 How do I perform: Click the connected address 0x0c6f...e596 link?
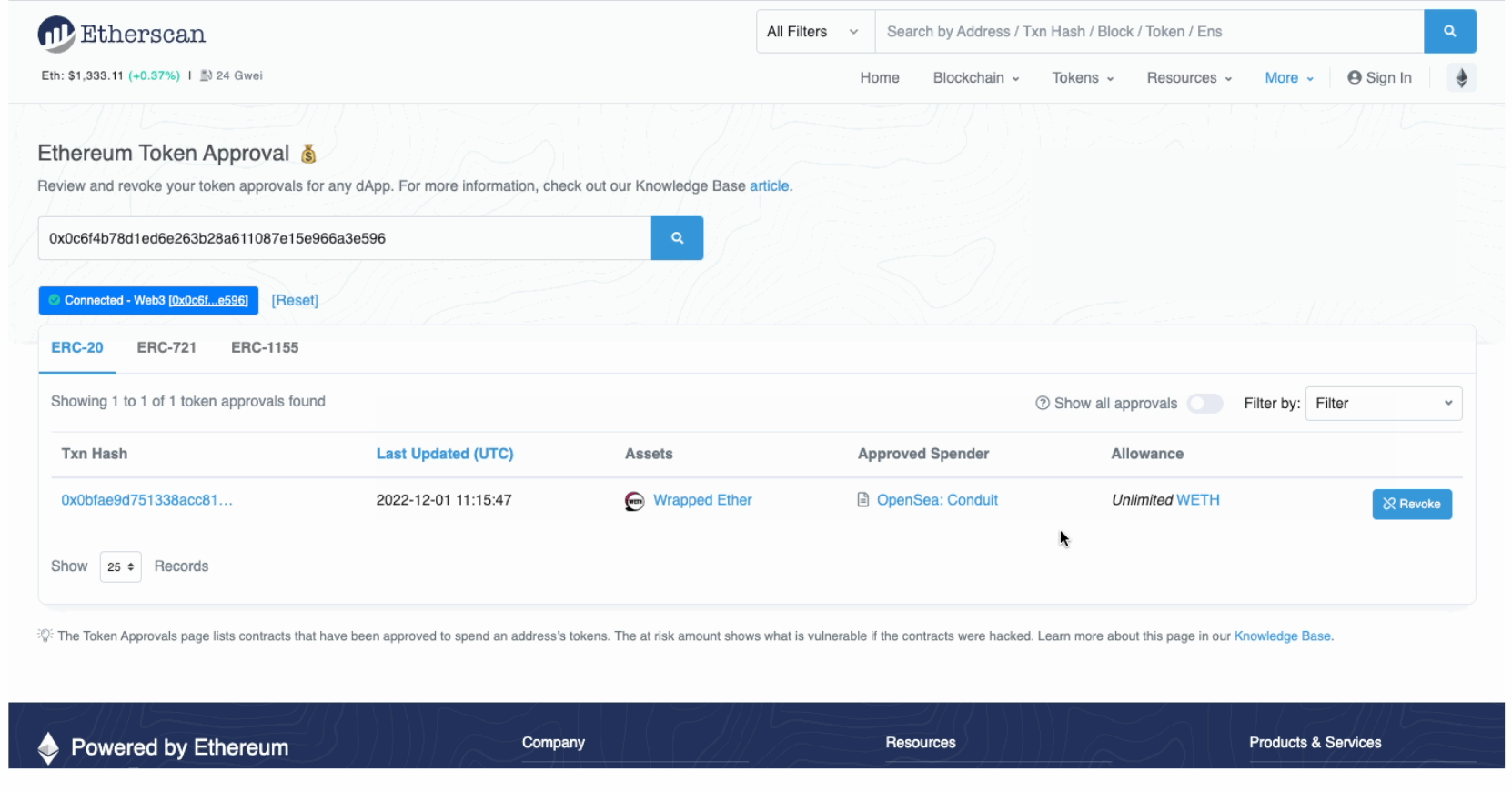(208, 301)
